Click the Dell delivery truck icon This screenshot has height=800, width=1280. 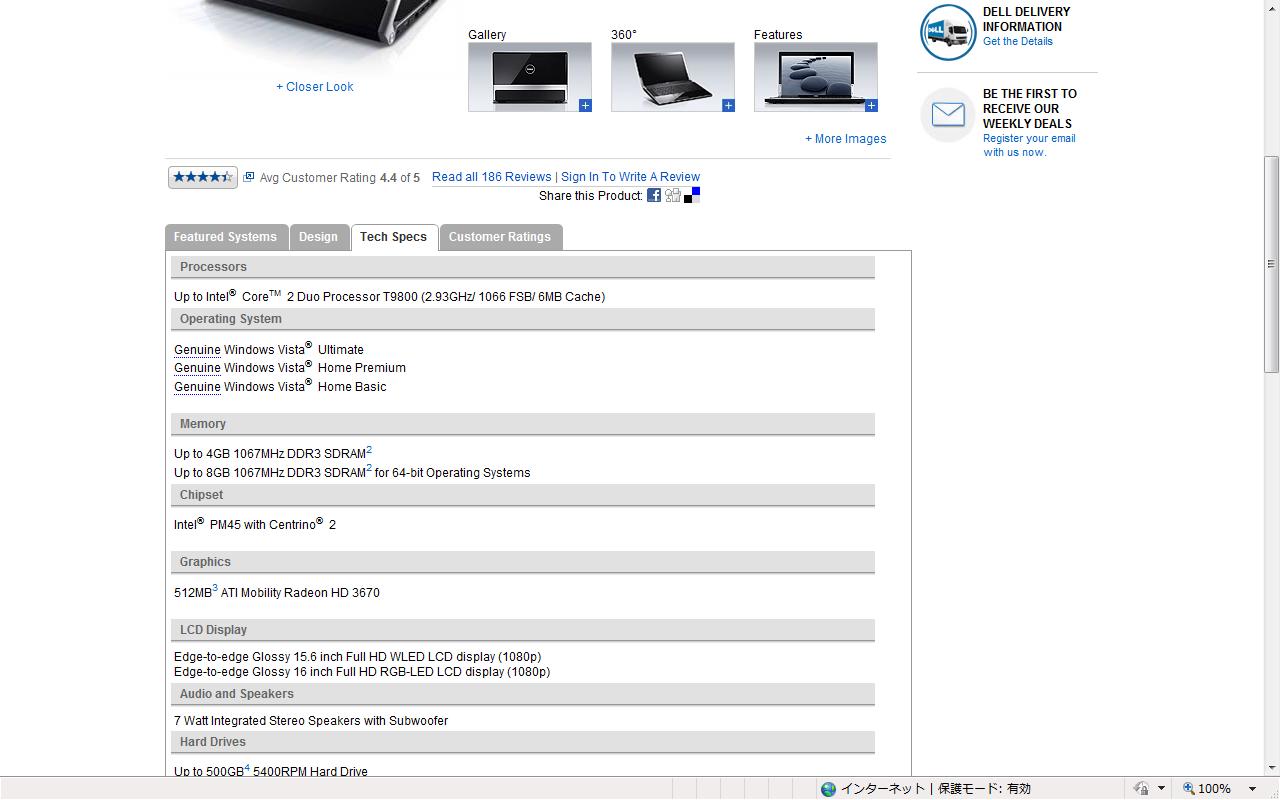point(948,32)
